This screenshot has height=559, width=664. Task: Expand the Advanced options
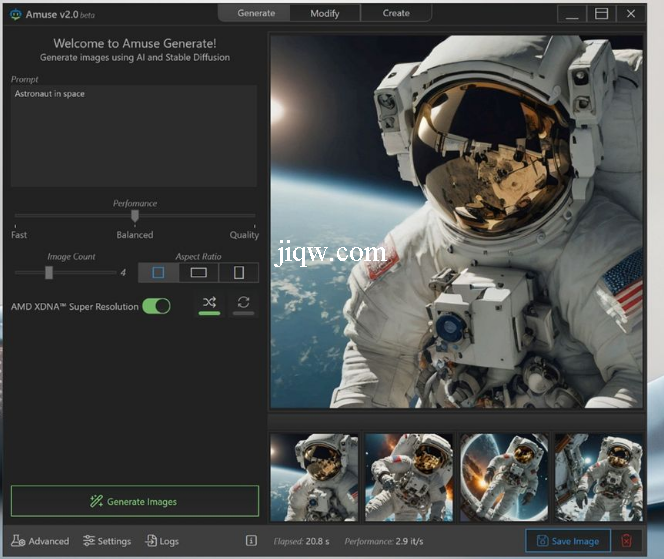41,541
